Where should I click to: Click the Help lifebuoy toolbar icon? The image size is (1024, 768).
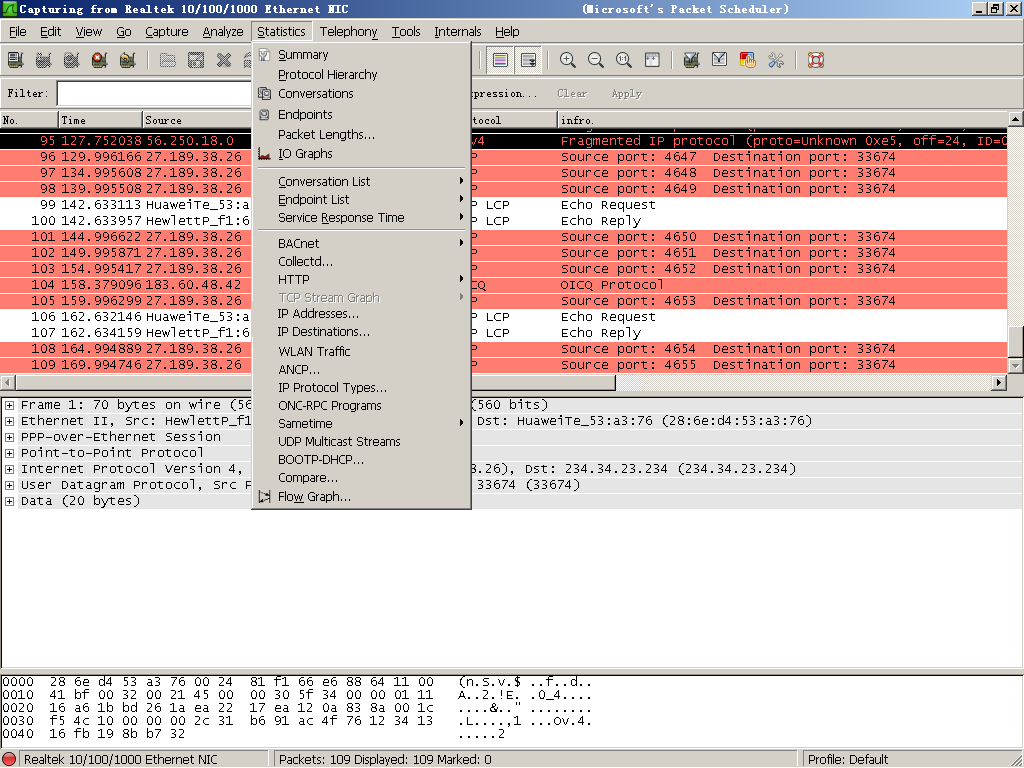816,60
